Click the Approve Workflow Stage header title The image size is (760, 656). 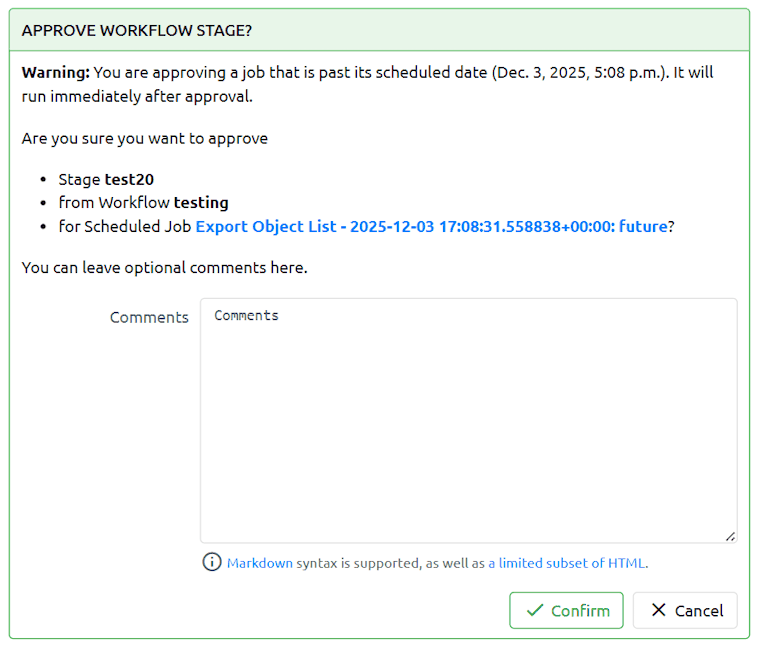click(x=136, y=30)
